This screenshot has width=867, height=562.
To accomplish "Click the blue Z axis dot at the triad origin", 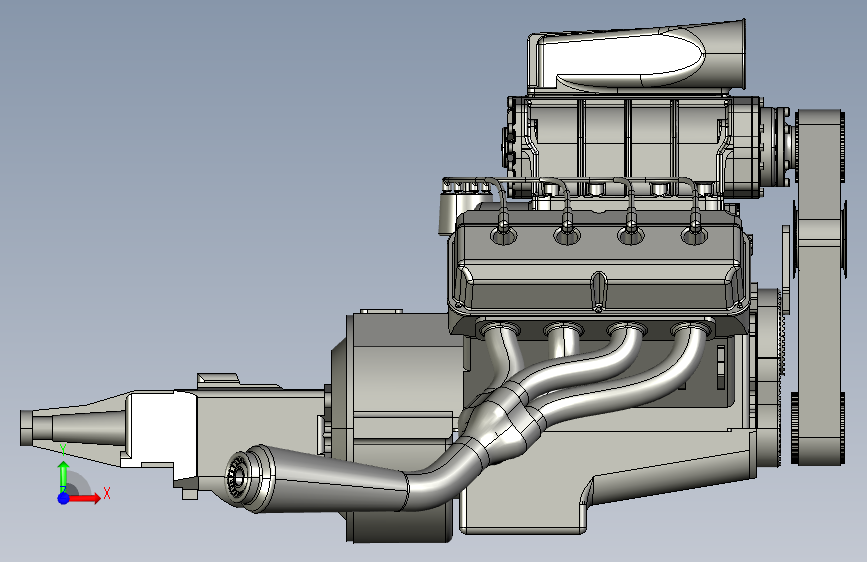I will [63, 498].
